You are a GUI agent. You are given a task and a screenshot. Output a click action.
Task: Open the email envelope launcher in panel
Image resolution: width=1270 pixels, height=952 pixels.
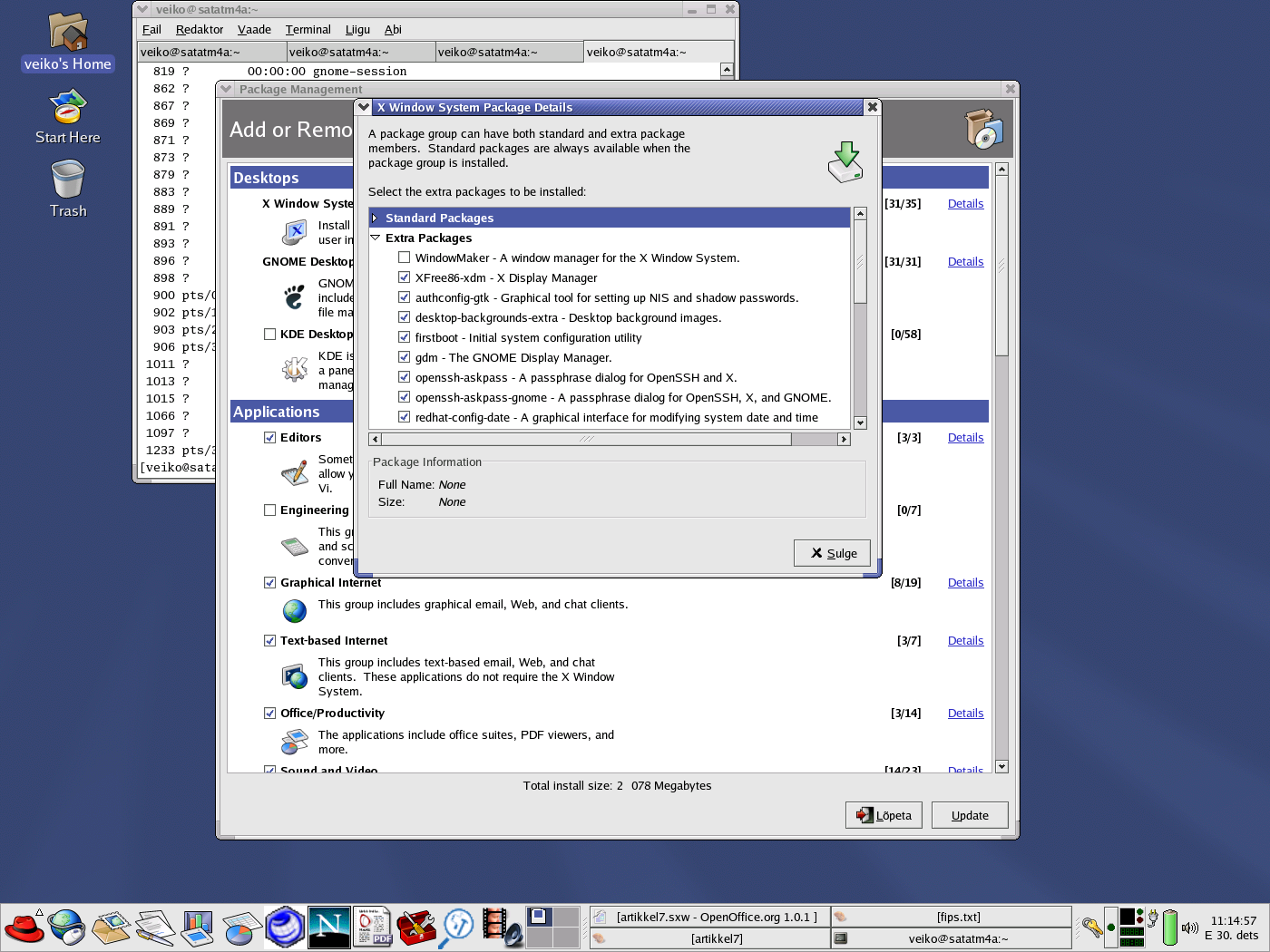coord(111,928)
